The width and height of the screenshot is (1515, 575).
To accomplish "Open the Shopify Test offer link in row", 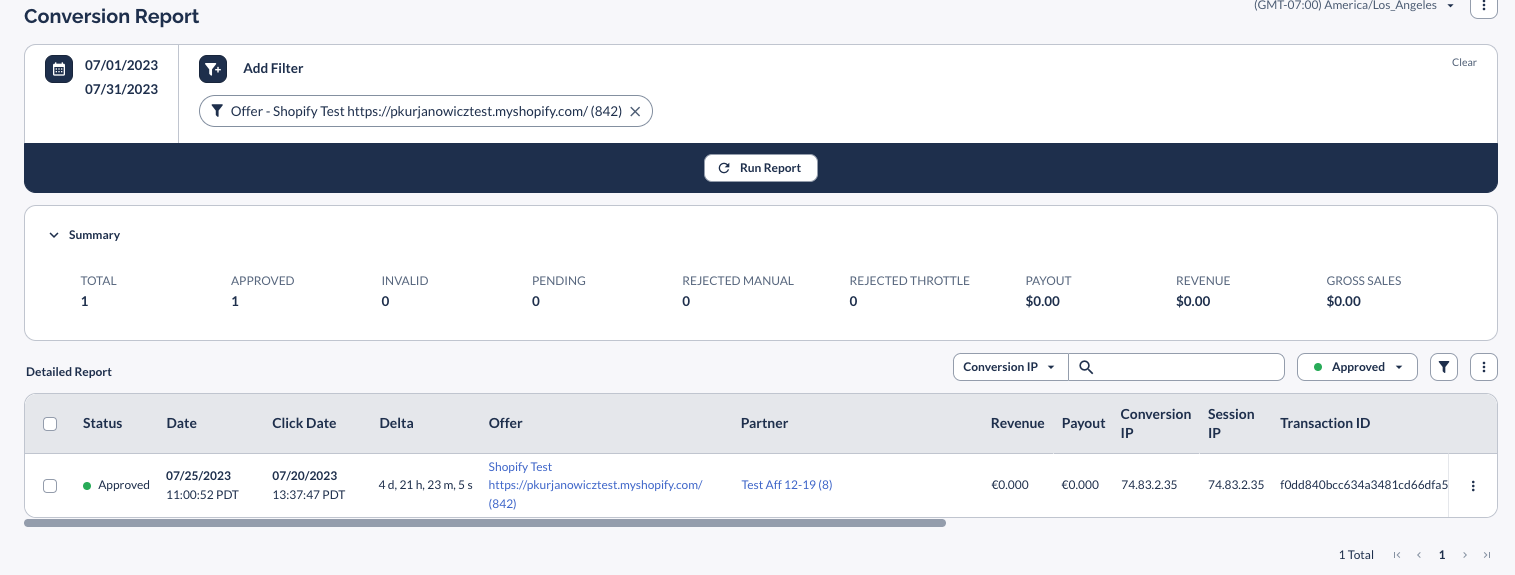I will click(595, 485).
